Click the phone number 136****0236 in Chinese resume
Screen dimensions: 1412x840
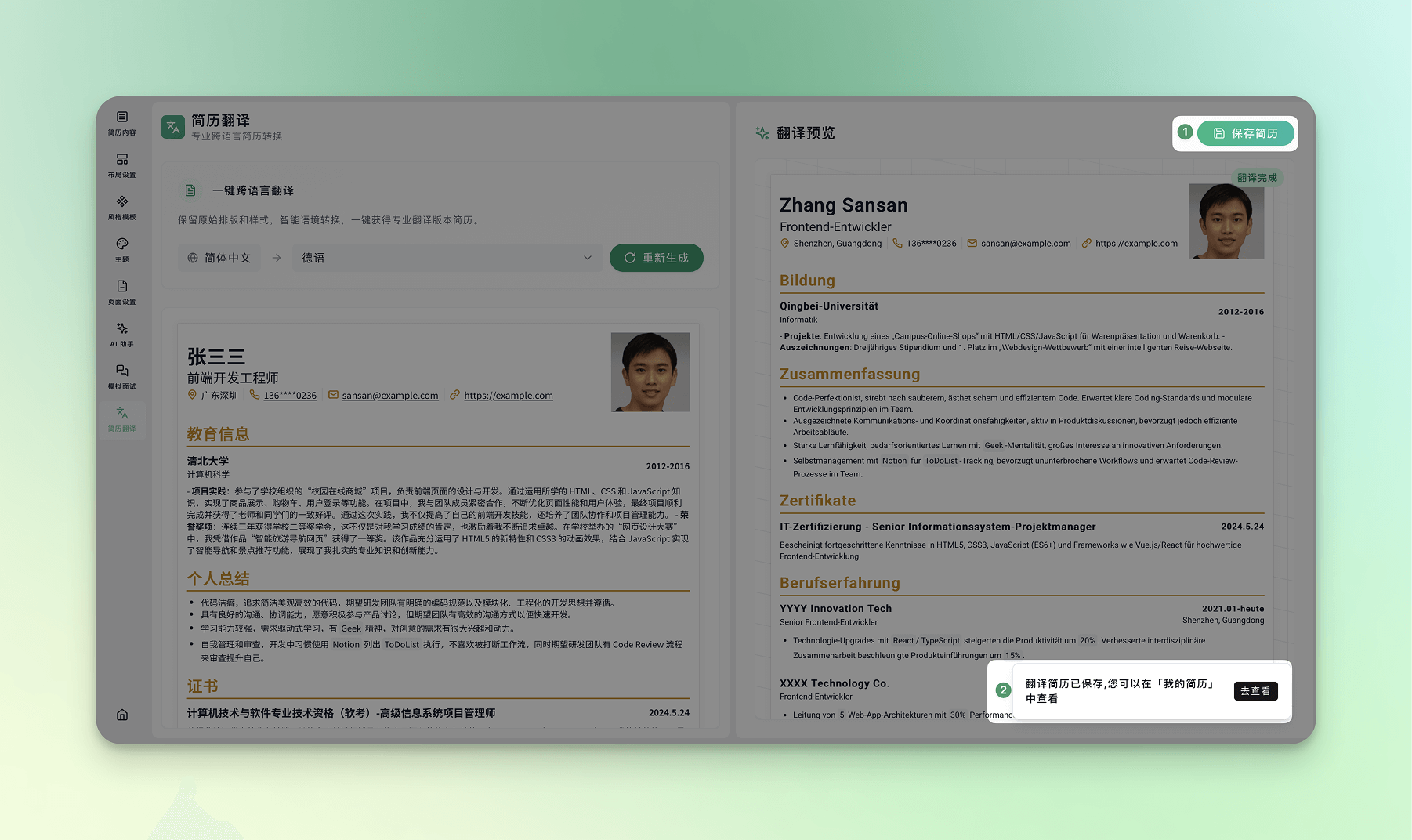(x=290, y=396)
